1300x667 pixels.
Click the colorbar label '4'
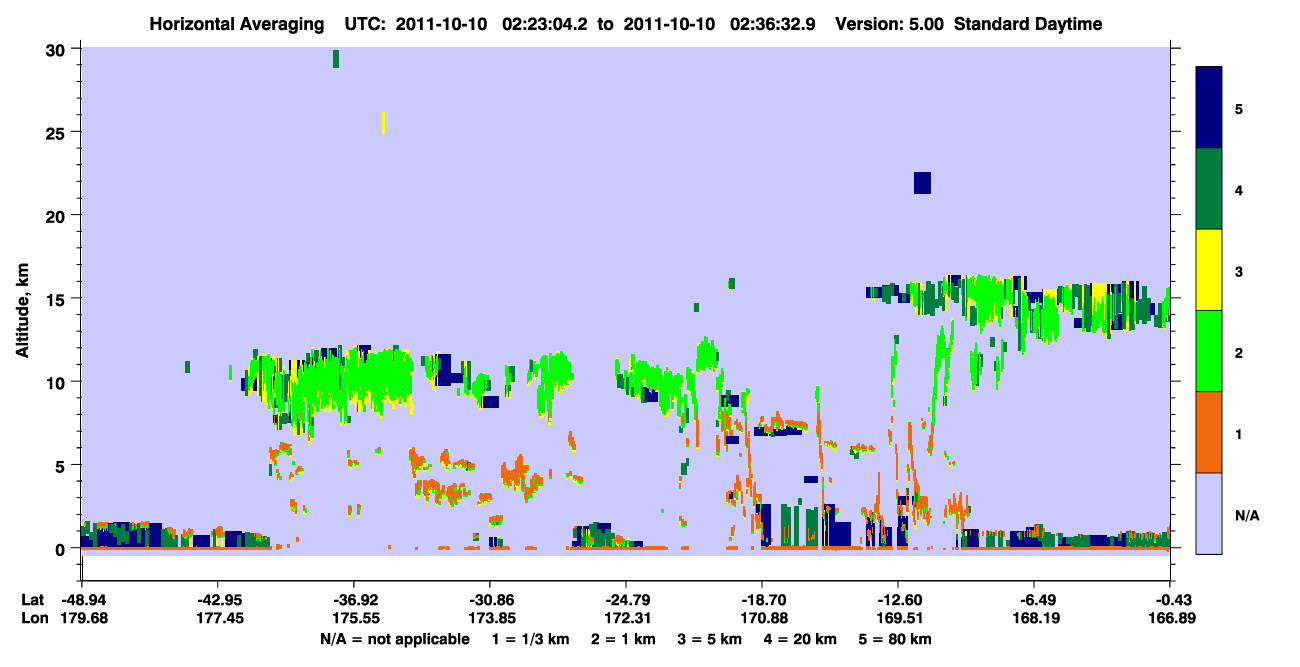[x=1239, y=189]
